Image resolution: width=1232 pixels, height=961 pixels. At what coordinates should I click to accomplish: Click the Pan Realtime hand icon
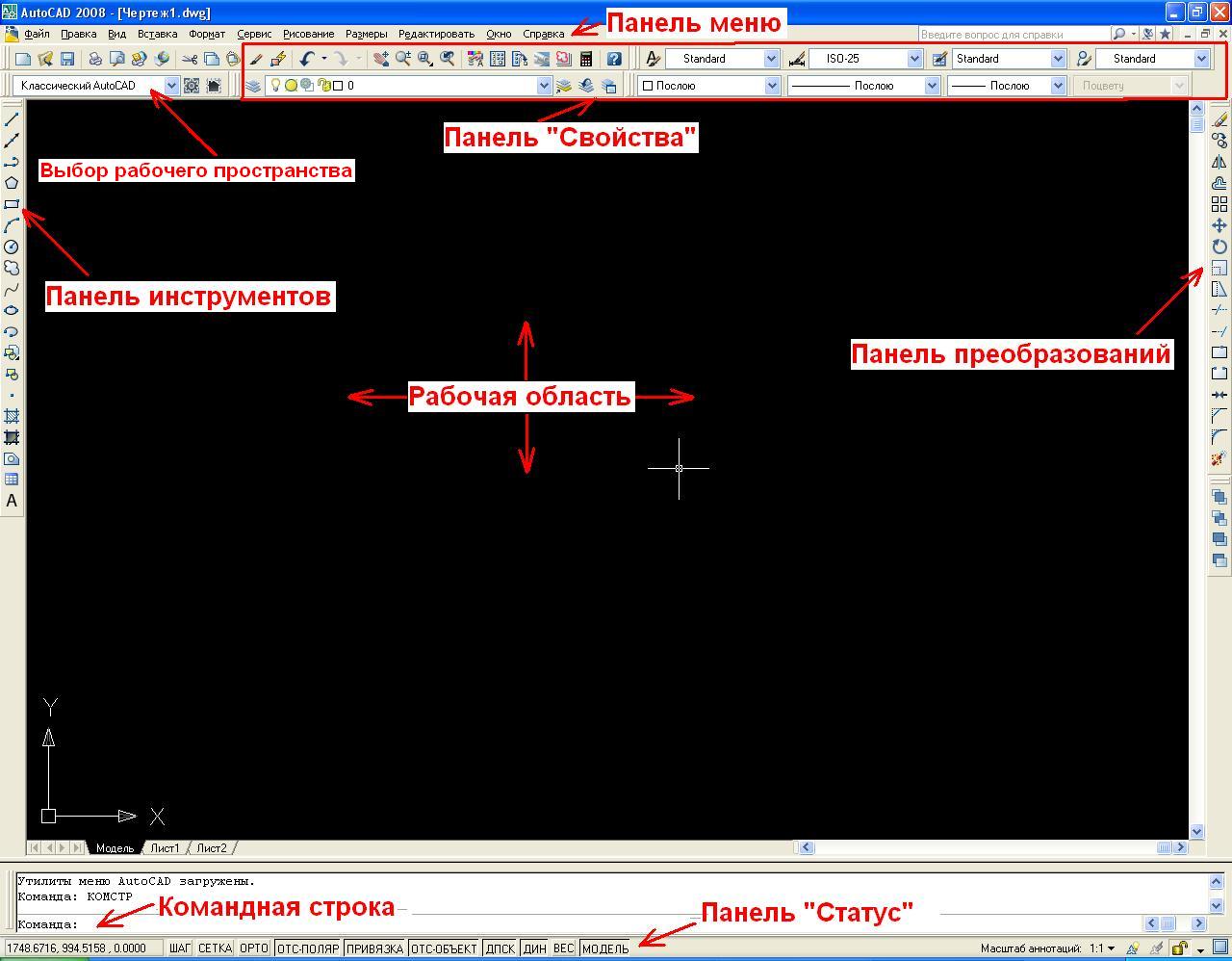pyautogui.click(x=381, y=59)
